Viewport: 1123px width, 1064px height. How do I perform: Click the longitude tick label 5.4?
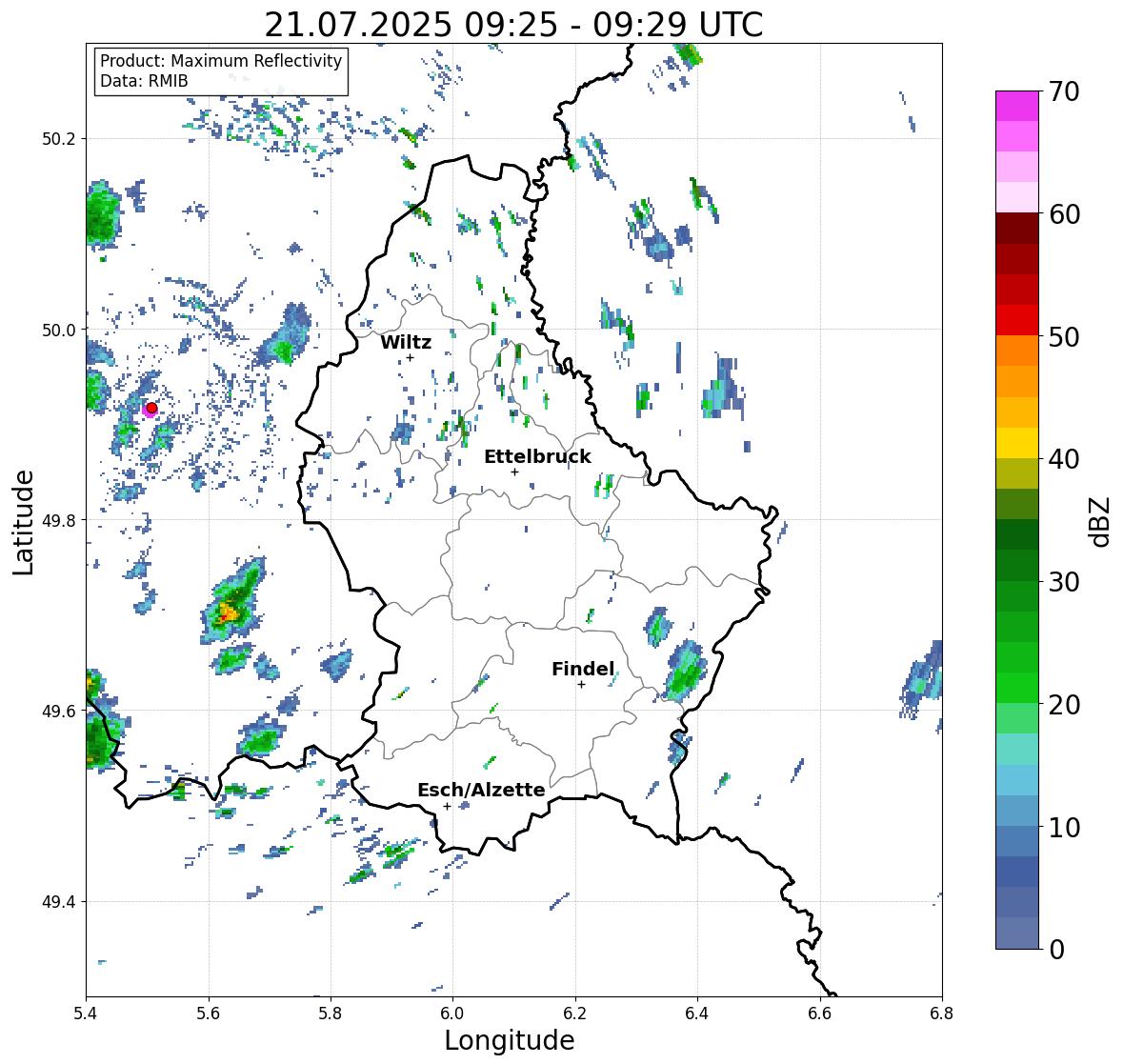tap(86, 1014)
